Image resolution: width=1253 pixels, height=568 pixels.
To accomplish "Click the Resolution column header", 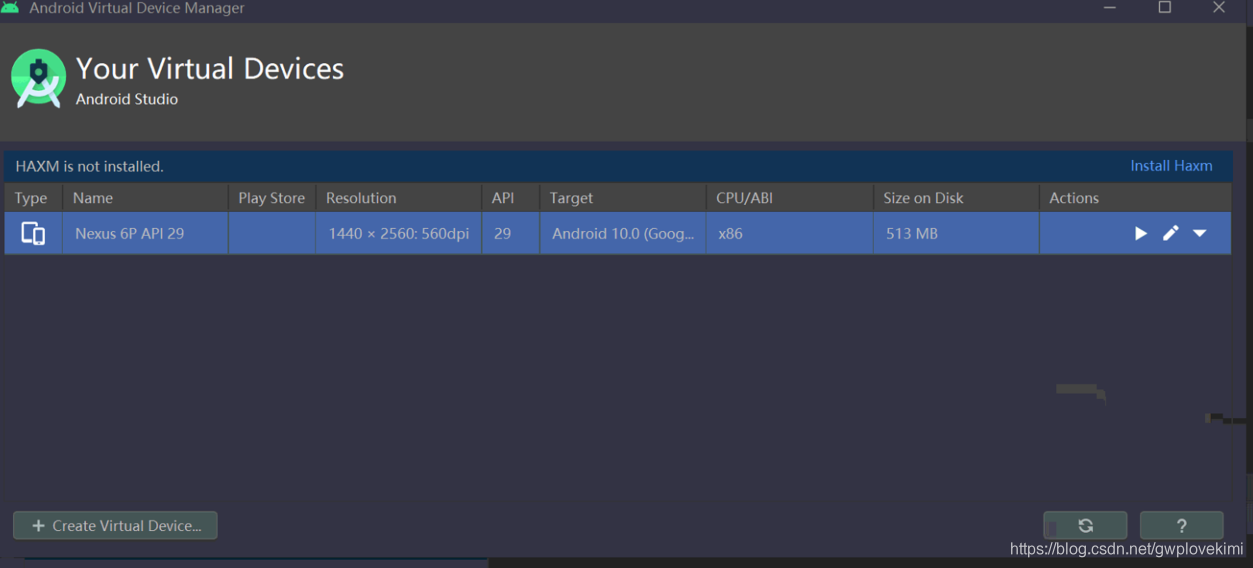I will tap(398, 198).
